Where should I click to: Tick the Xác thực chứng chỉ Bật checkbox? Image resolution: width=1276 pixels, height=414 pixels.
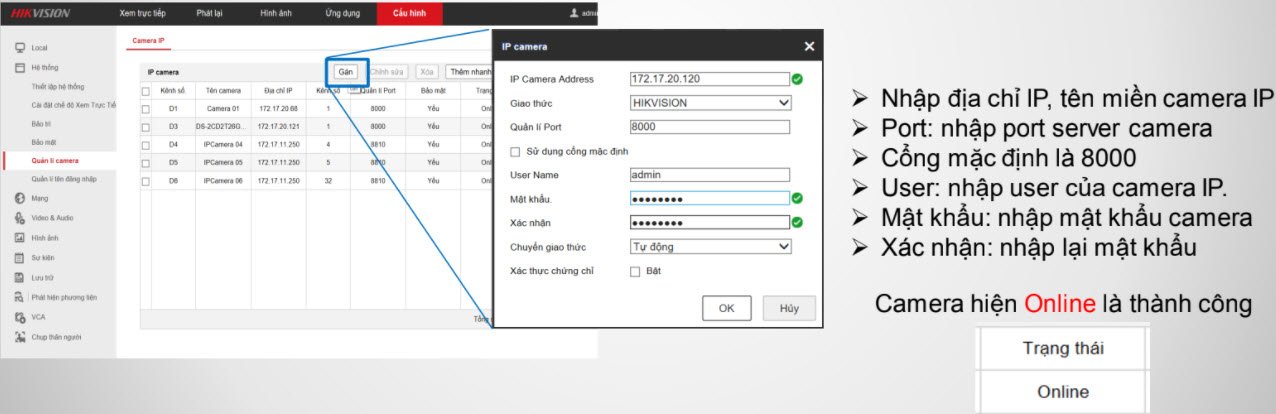pyautogui.click(x=635, y=271)
